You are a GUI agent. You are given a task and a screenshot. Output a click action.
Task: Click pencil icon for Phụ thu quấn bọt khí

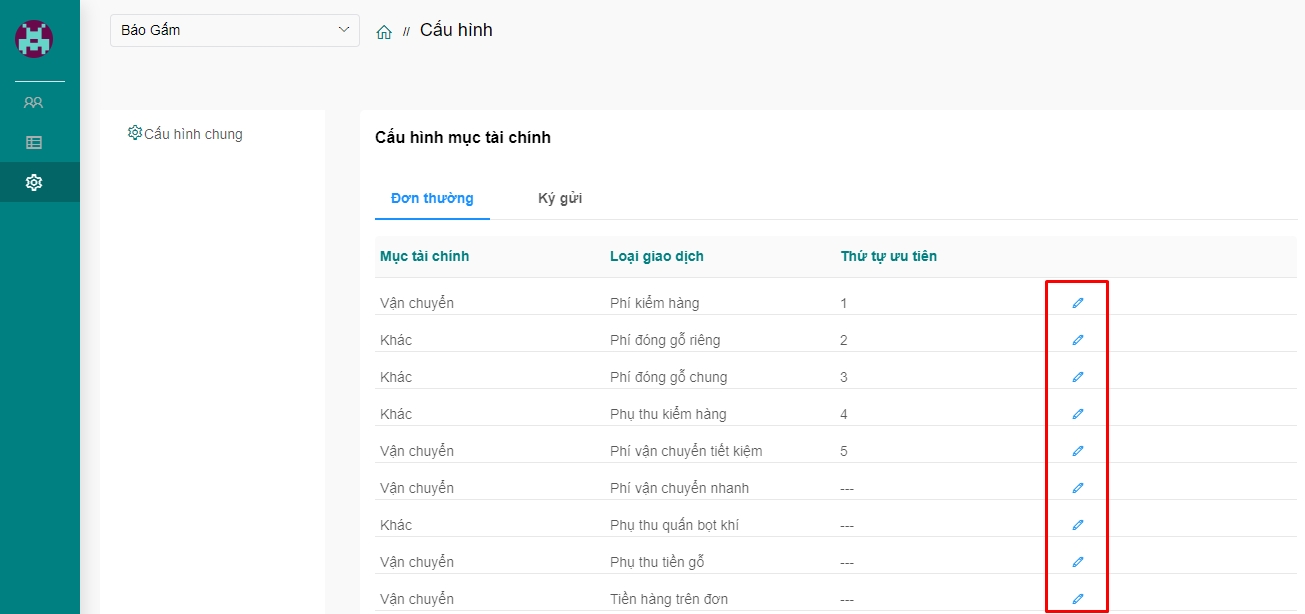coord(1077,525)
